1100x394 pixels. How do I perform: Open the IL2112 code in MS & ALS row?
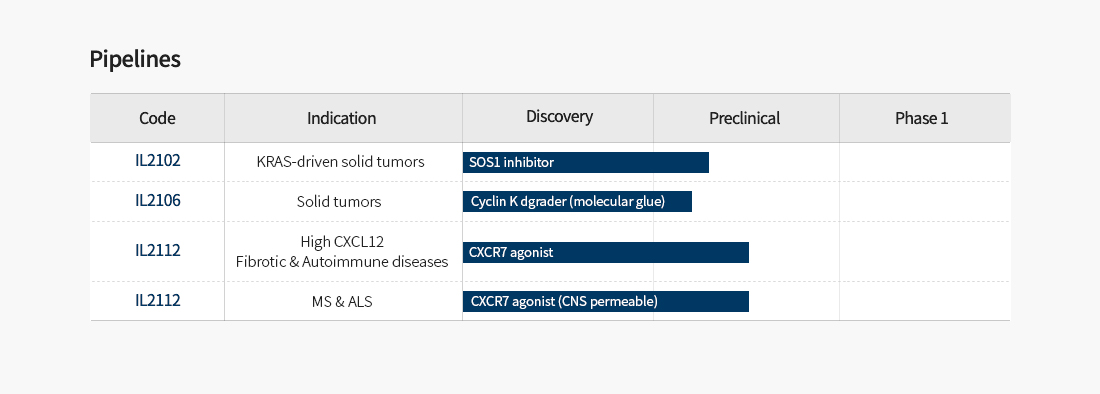[x=157, y=300]
